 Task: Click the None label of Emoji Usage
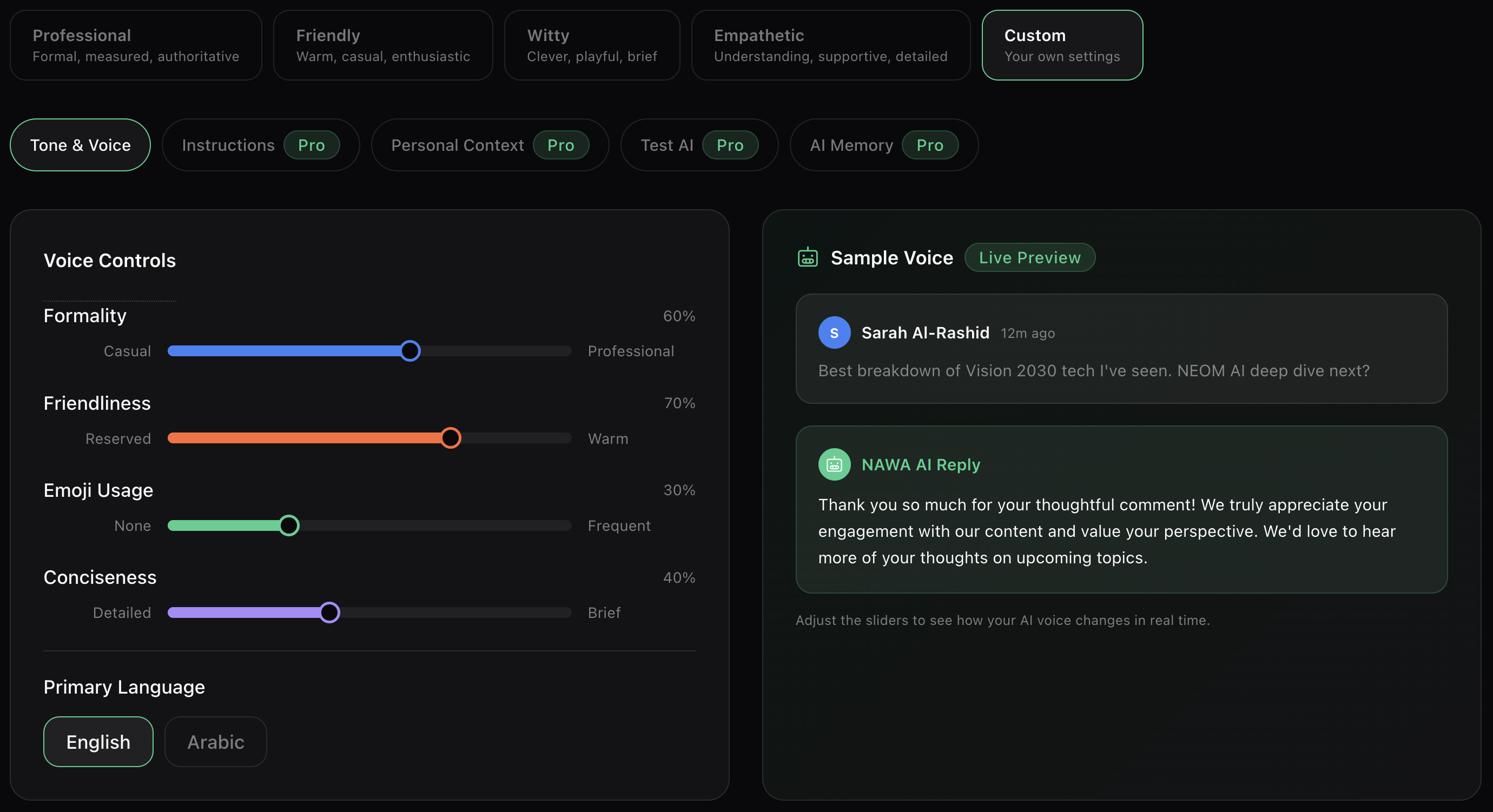coord(133,525)
